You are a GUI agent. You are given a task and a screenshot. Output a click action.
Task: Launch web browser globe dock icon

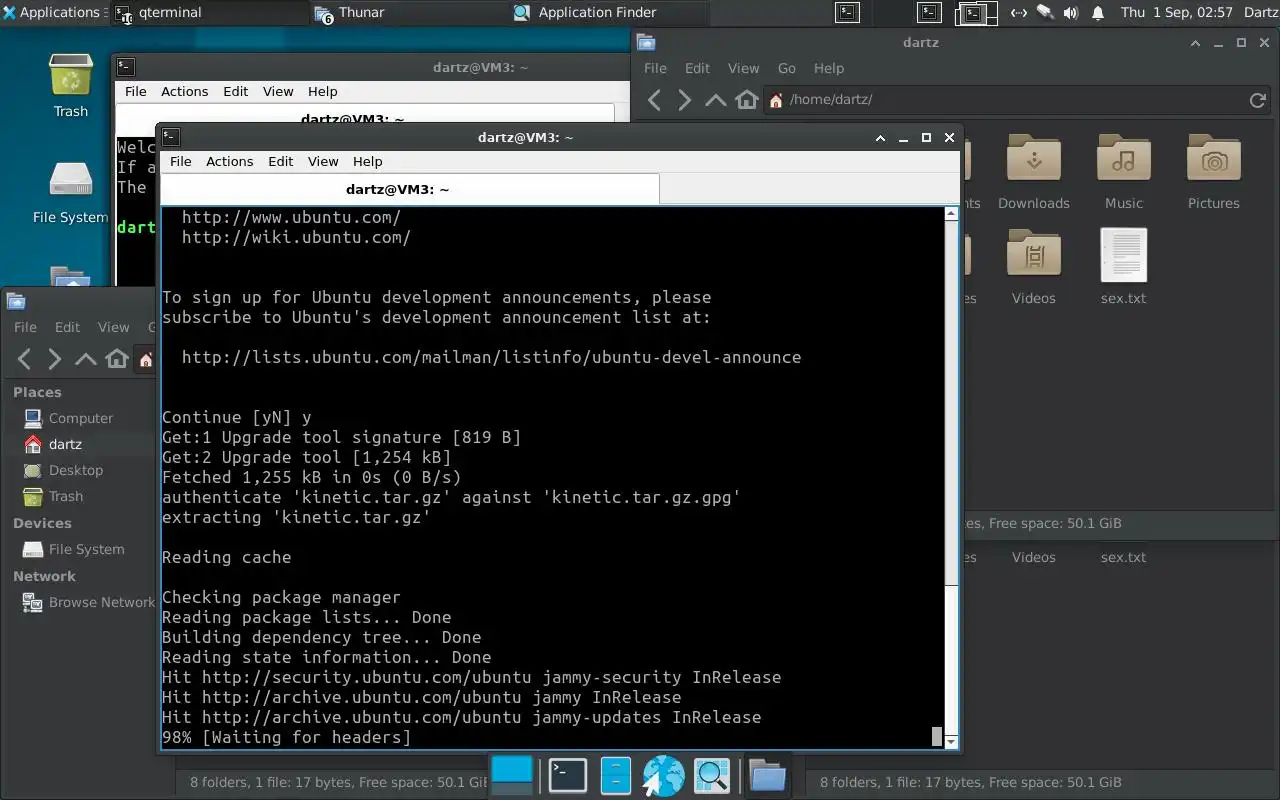point(663,775)
